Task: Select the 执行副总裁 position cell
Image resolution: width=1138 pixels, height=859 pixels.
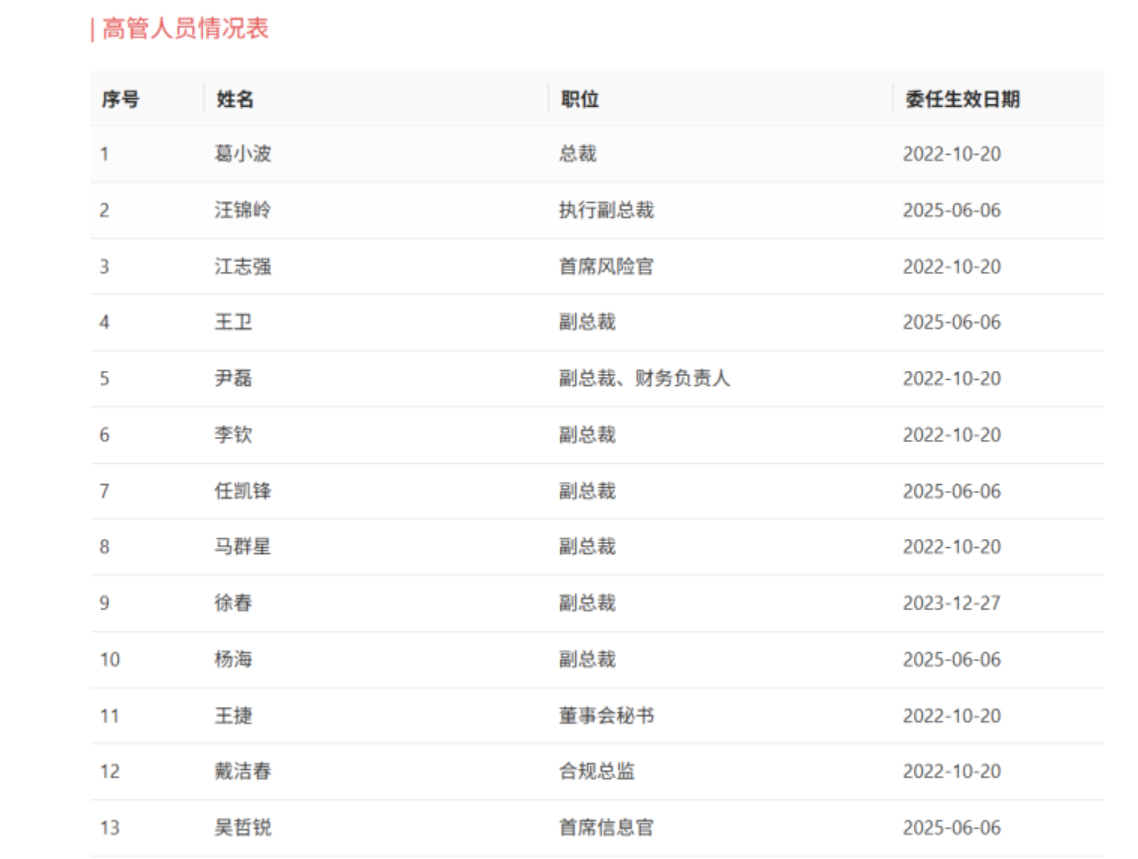Action: tap(607, 210)
